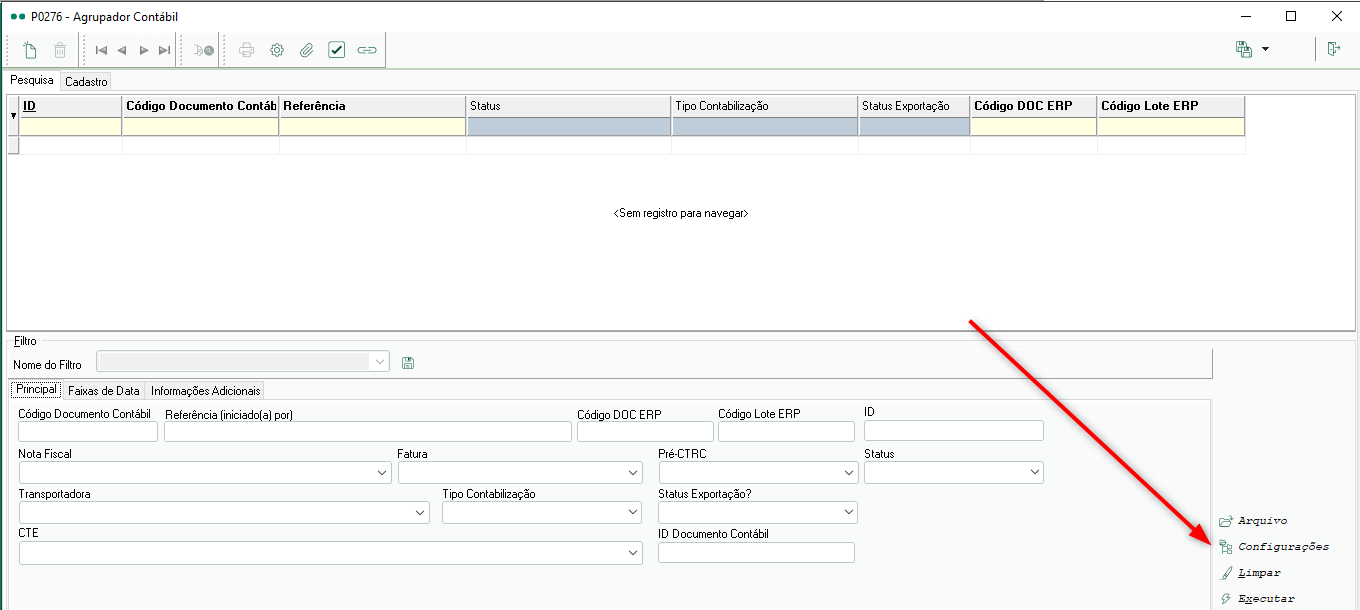Save filter with green disk icon
The width and height of the screenshot is (1360, 610).
pyautogui.click(x=407, y=363)
